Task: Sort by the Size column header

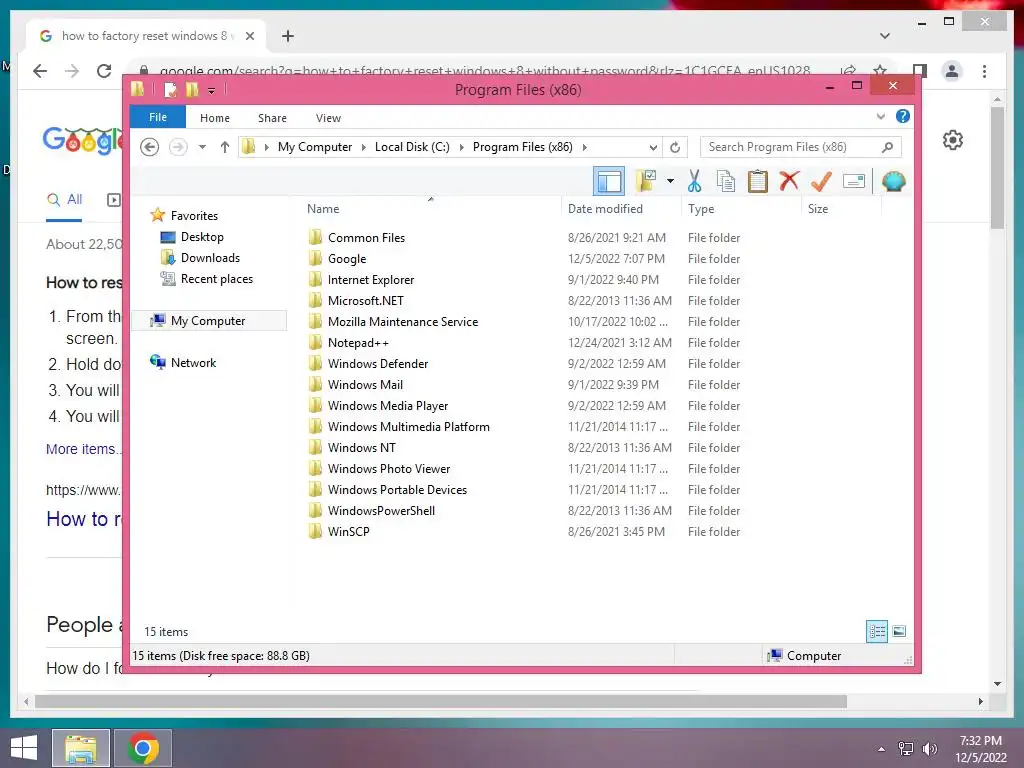Action: 841,209
